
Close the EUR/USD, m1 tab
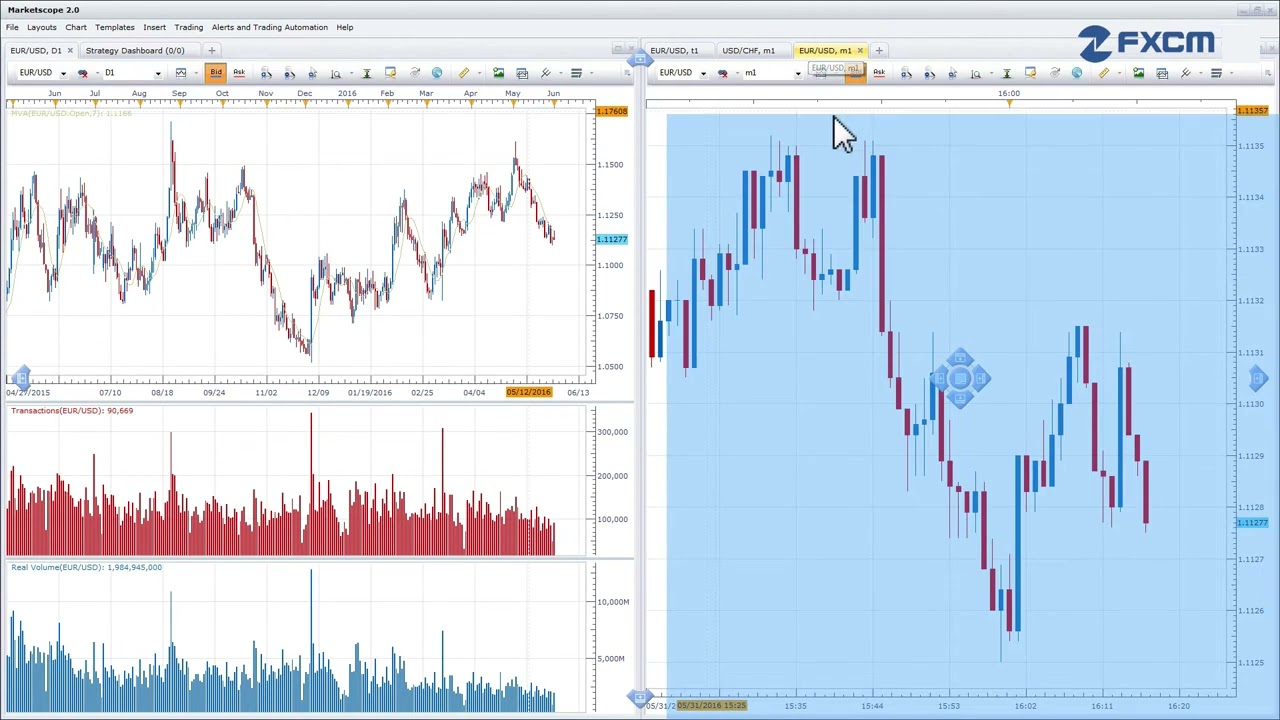click(x=859, y=50)
